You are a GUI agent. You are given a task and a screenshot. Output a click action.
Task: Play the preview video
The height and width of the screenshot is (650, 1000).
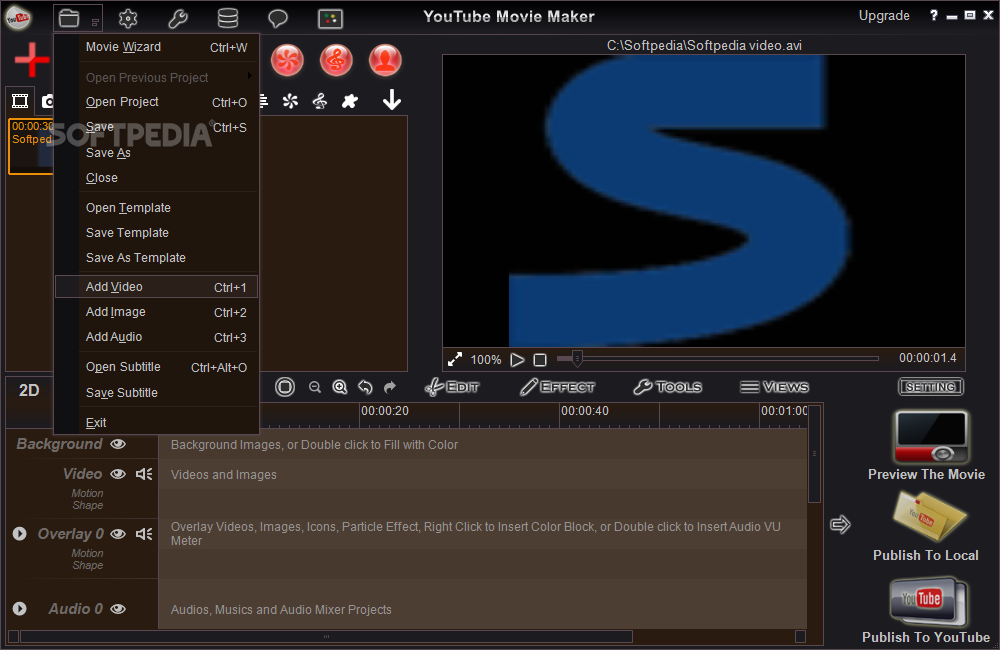click(x=517, y=360)
